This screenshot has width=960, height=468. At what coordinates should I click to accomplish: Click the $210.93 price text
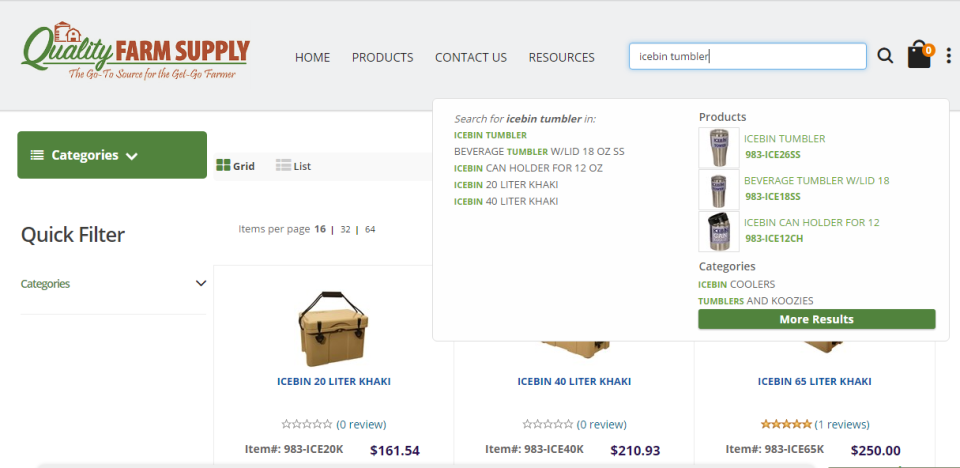pos(636,451)
